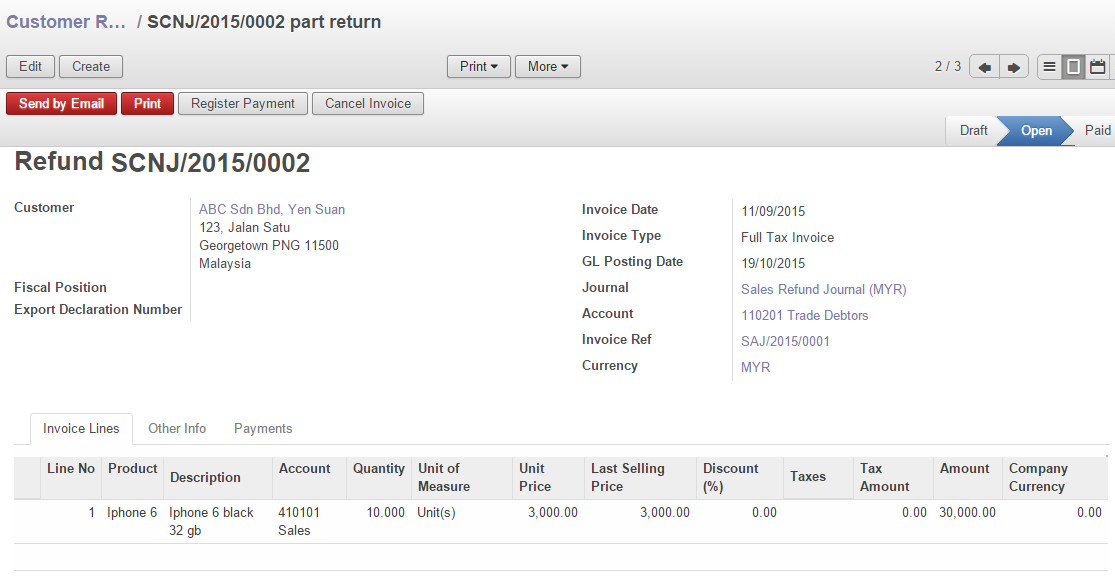
Task: Select the Invoice Lines tab
Action: click(x=81, y=428)
